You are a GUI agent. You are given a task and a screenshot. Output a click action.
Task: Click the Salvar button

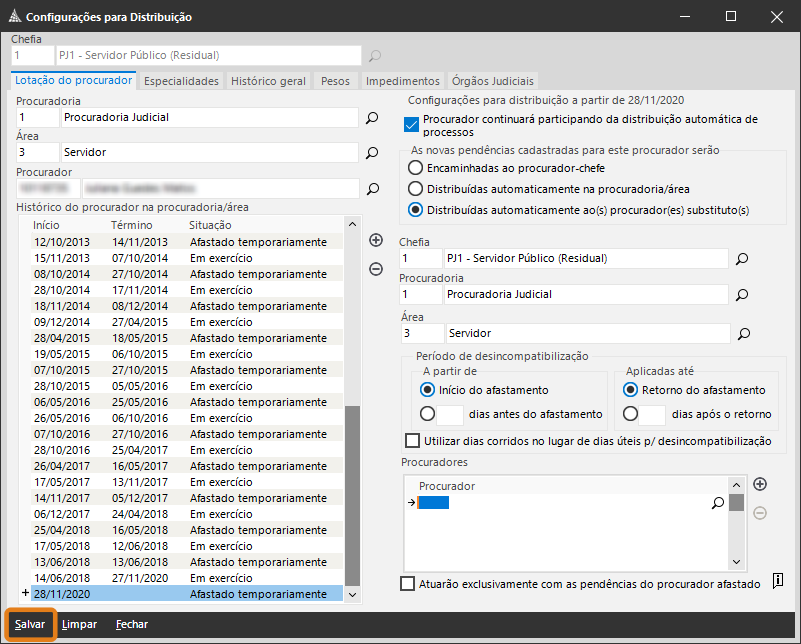click(x=30, y=624)
